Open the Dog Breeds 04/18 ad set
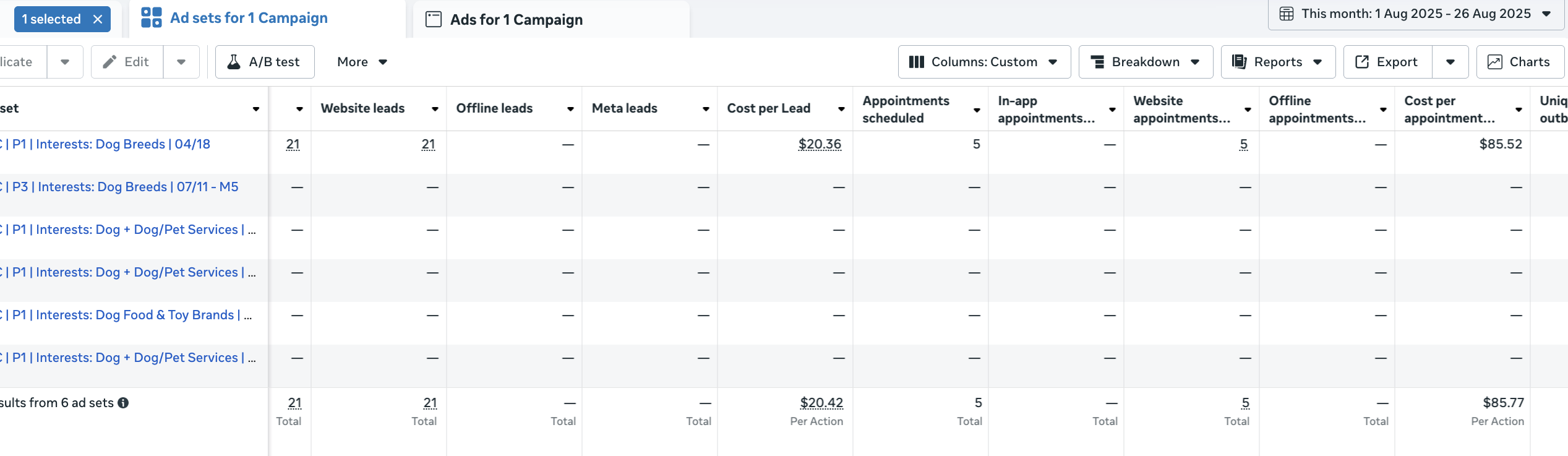Image resolution: width=1568 pixels, height=456 pixels. (x=111, y=144)
